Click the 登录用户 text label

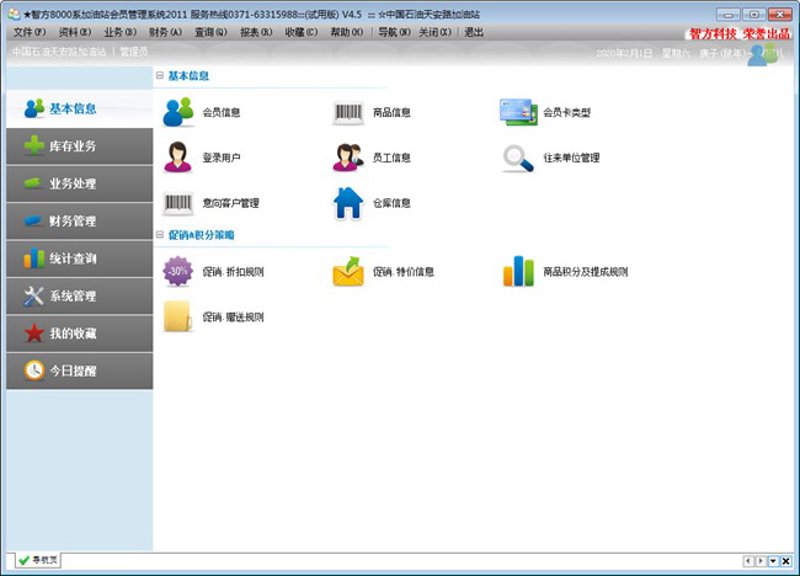tap(221, 158)
